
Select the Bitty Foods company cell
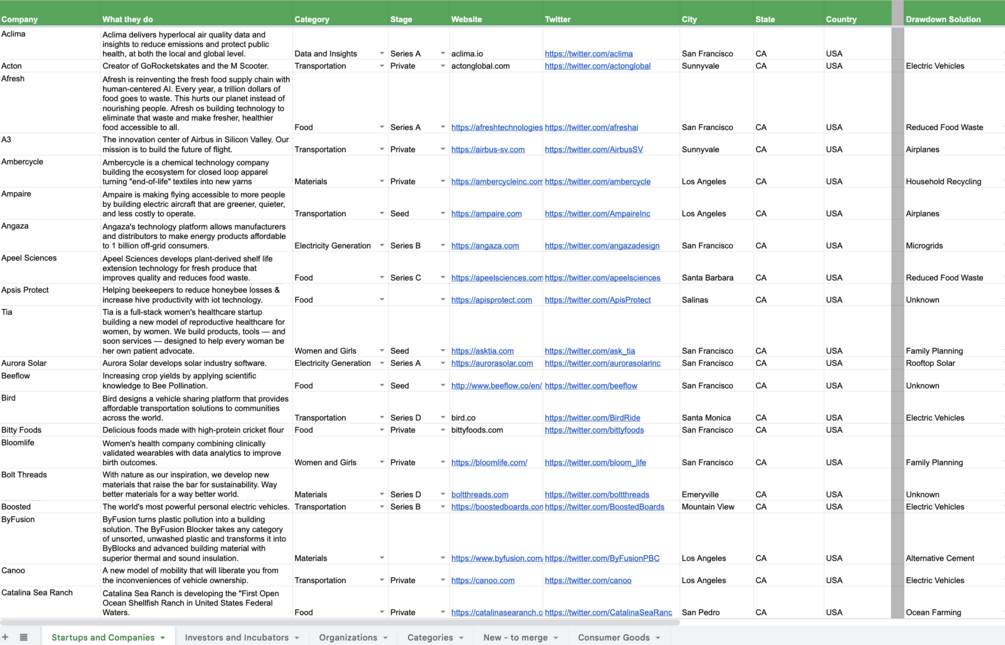click(x=50, y=430)
